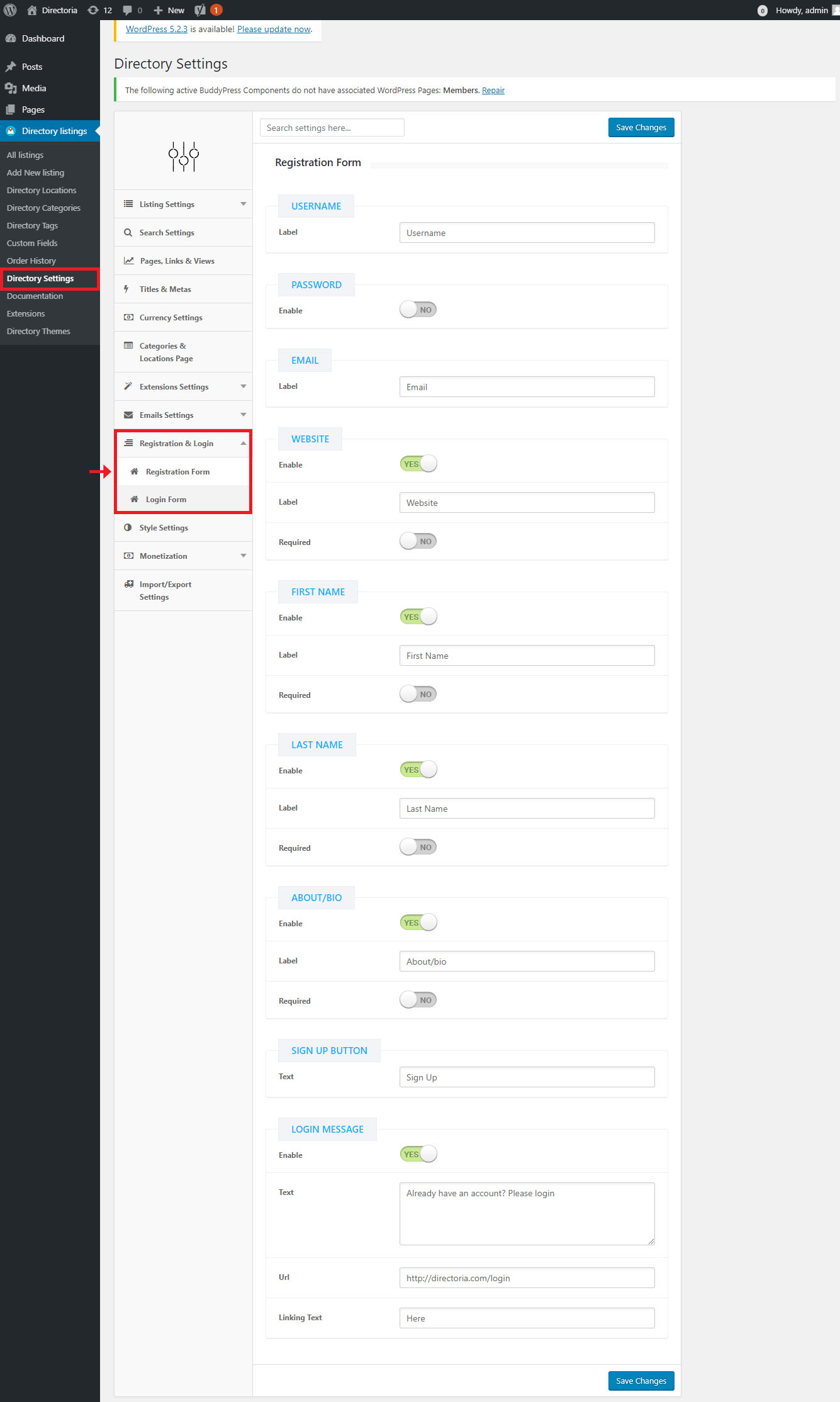Image resolution: width=840 pixels, height=1402 pixels.
Task: Click the top Save Changes button
Action: (x=641, y=128)
